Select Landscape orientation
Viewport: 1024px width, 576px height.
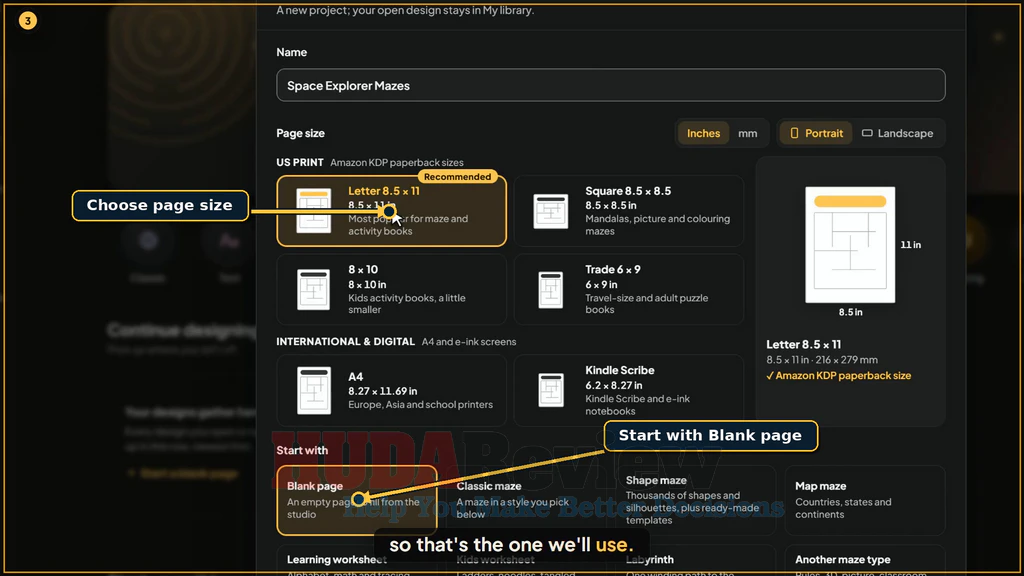tap(897, 133)
